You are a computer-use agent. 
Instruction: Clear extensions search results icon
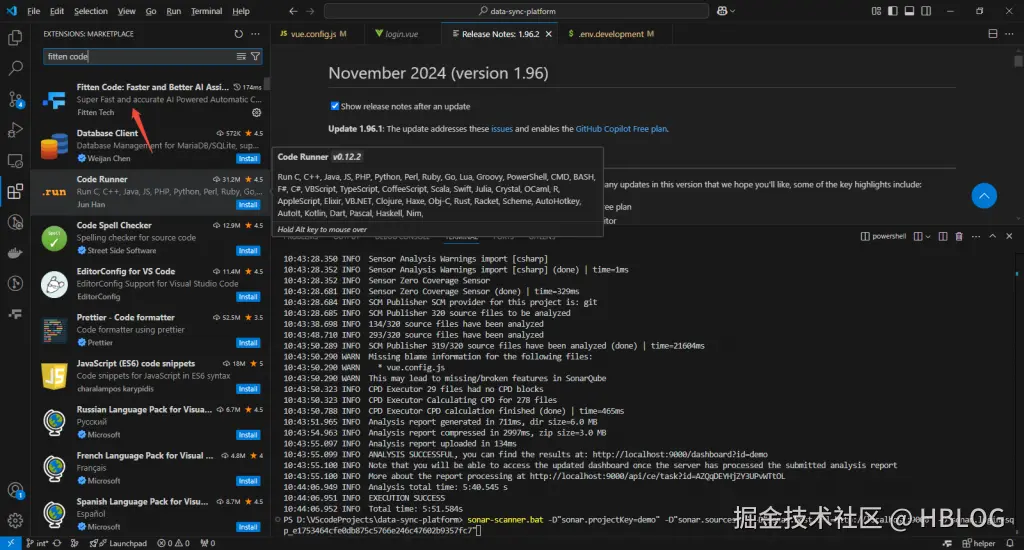pos(241,57)
